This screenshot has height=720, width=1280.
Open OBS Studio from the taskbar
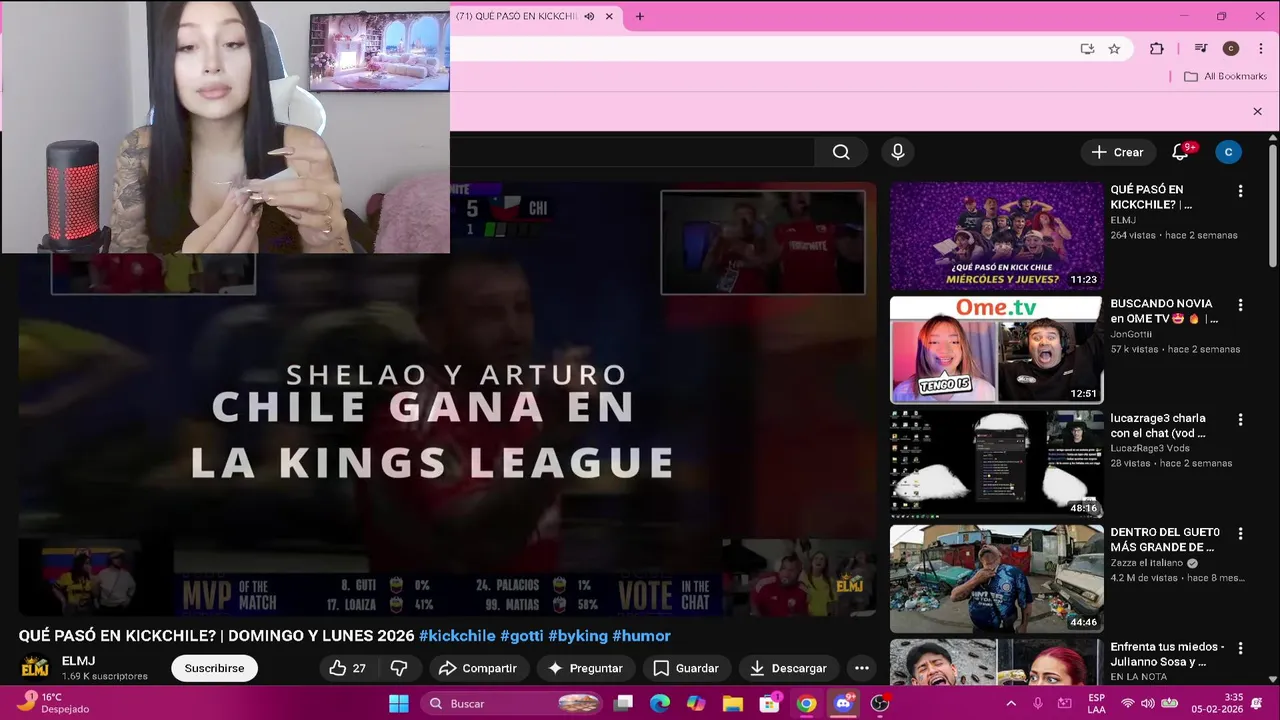[880, 704]
